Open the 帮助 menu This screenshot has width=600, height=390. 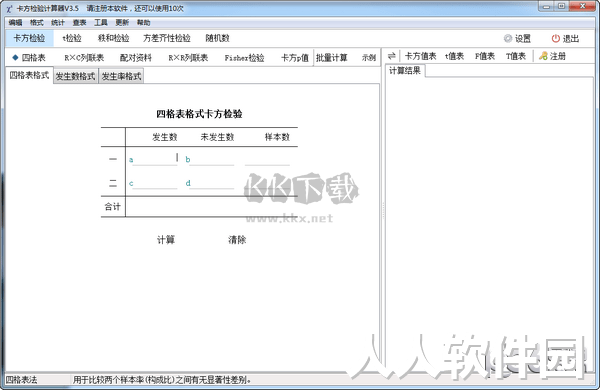[x=143, y=23]
